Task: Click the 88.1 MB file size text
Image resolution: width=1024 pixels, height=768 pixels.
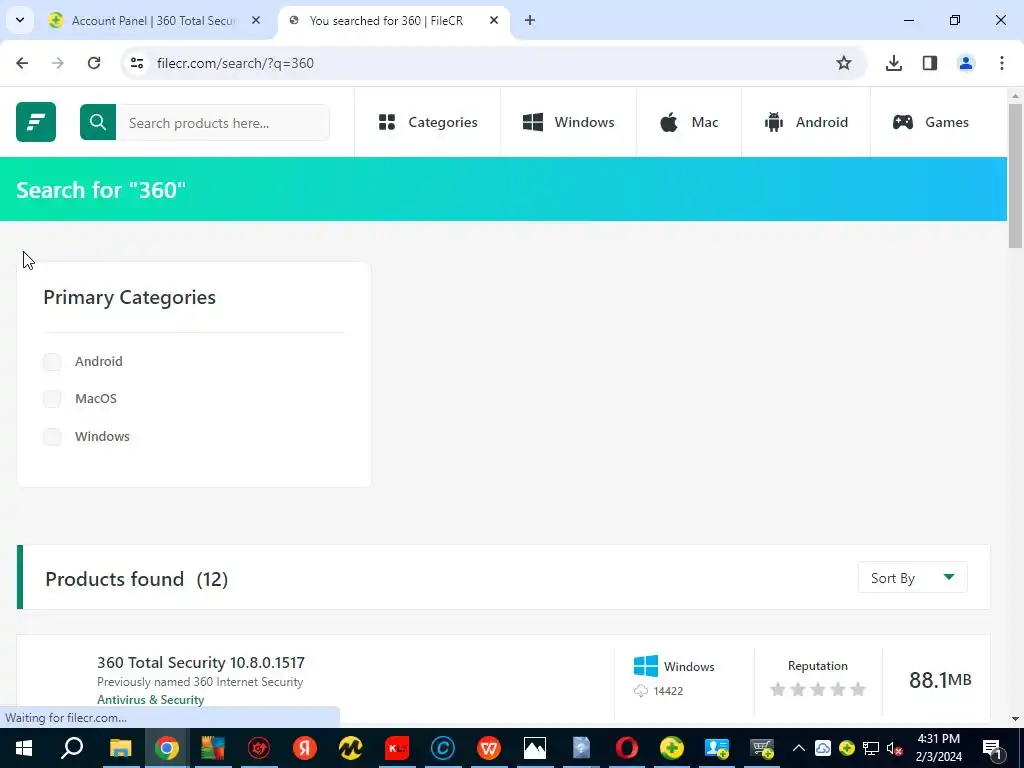Action: [x=940, y=680]
